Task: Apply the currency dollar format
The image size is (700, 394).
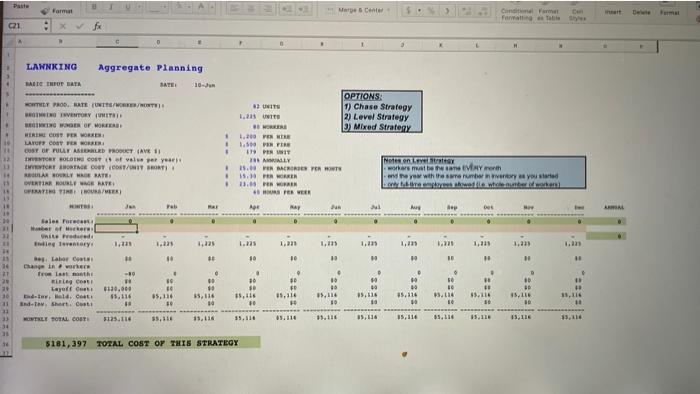Action: coord(408,10)
